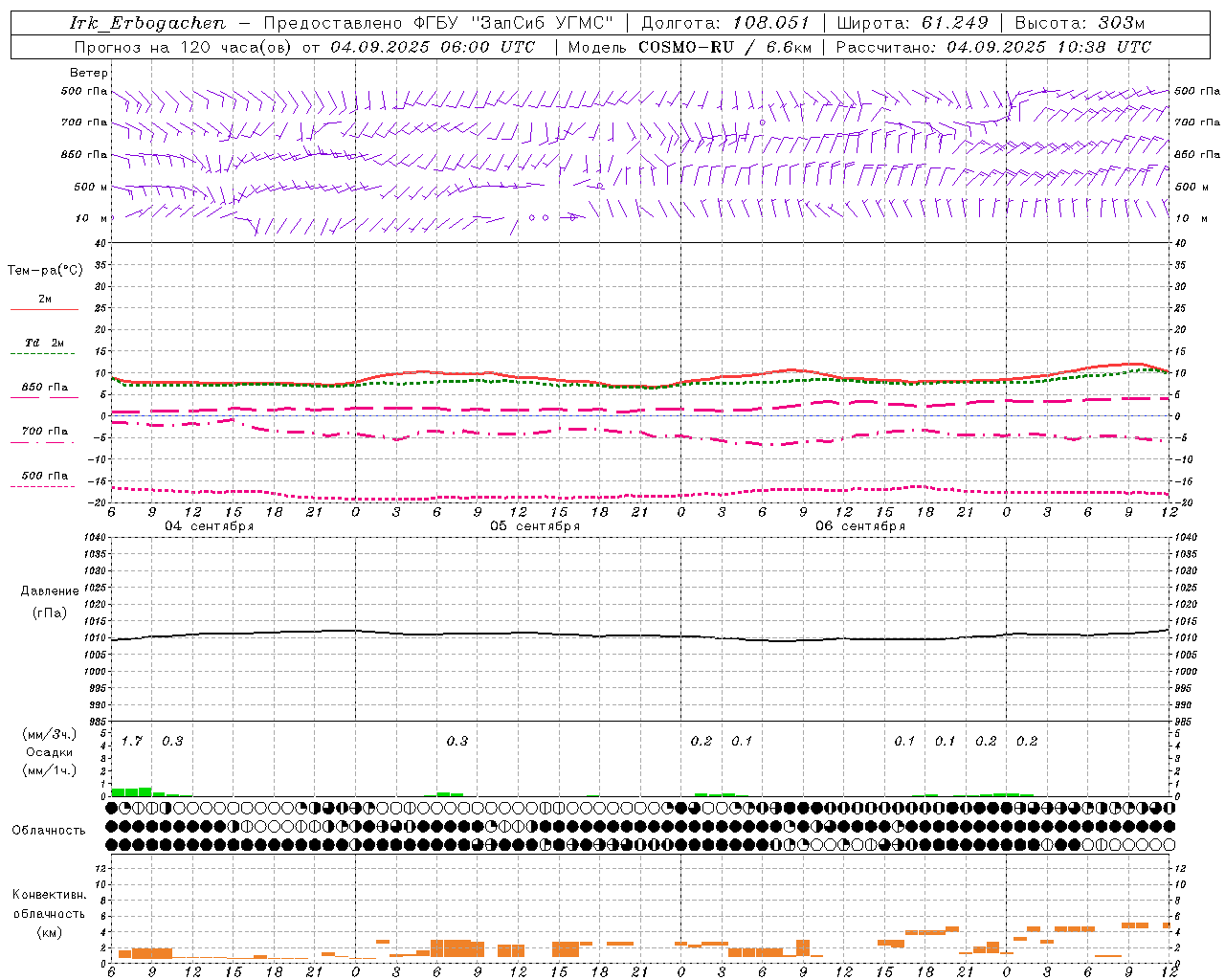Click the (гПа) pressure unit label

point(50,613)
